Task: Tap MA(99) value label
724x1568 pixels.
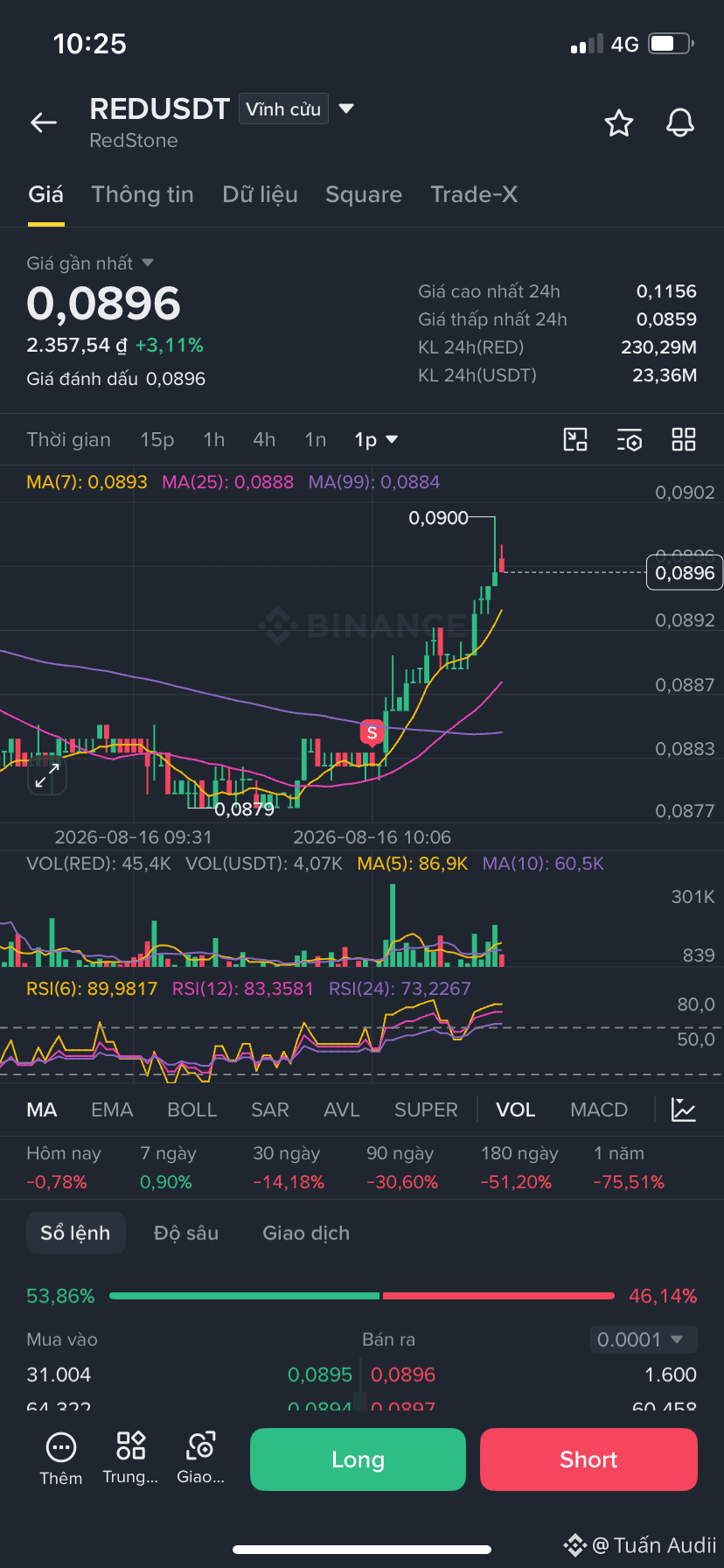Action: (374, 482)
